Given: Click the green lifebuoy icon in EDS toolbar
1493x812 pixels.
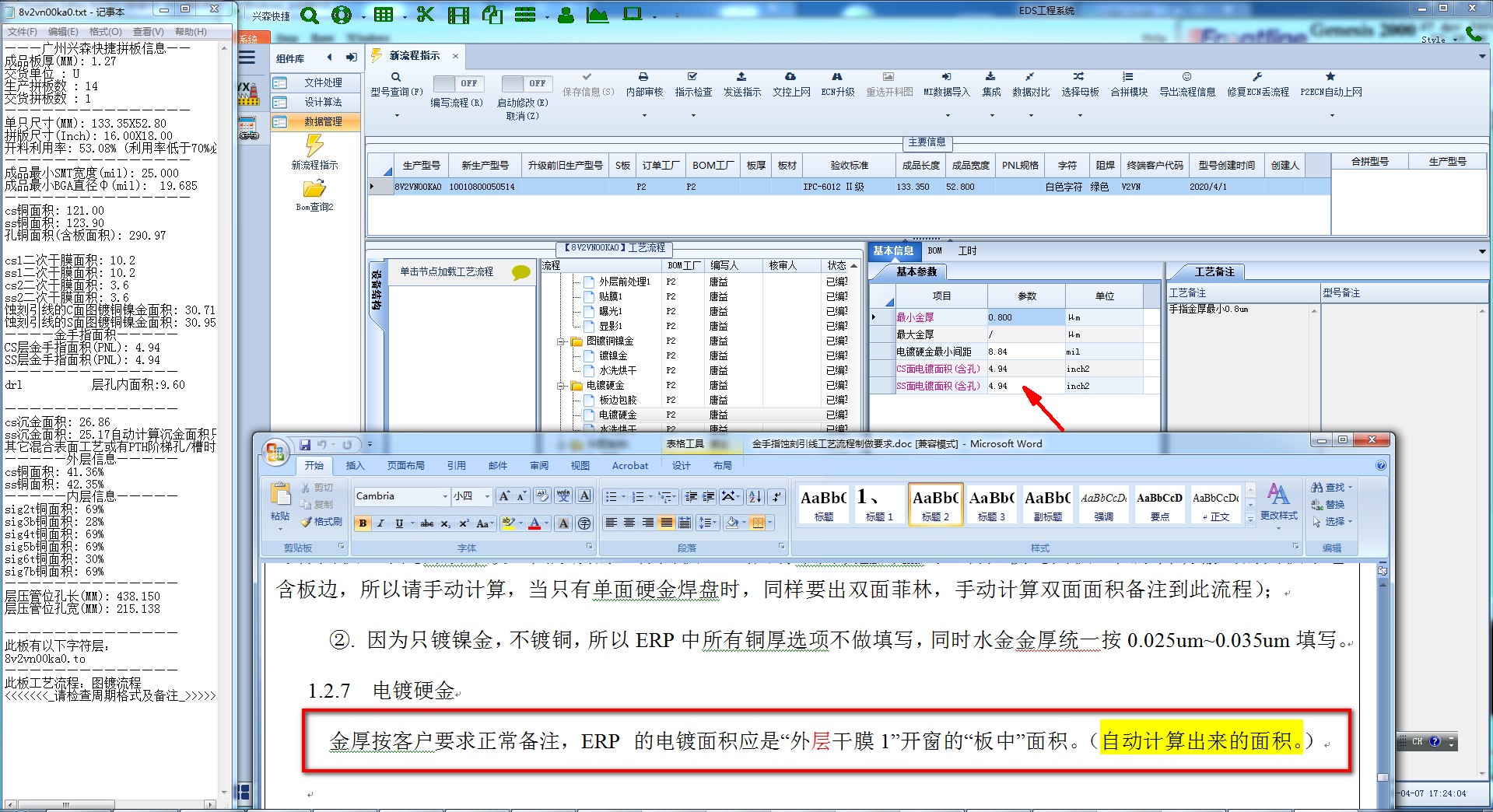Looking at the screenshot, I should pyautogui.click(x=341, y=16).
